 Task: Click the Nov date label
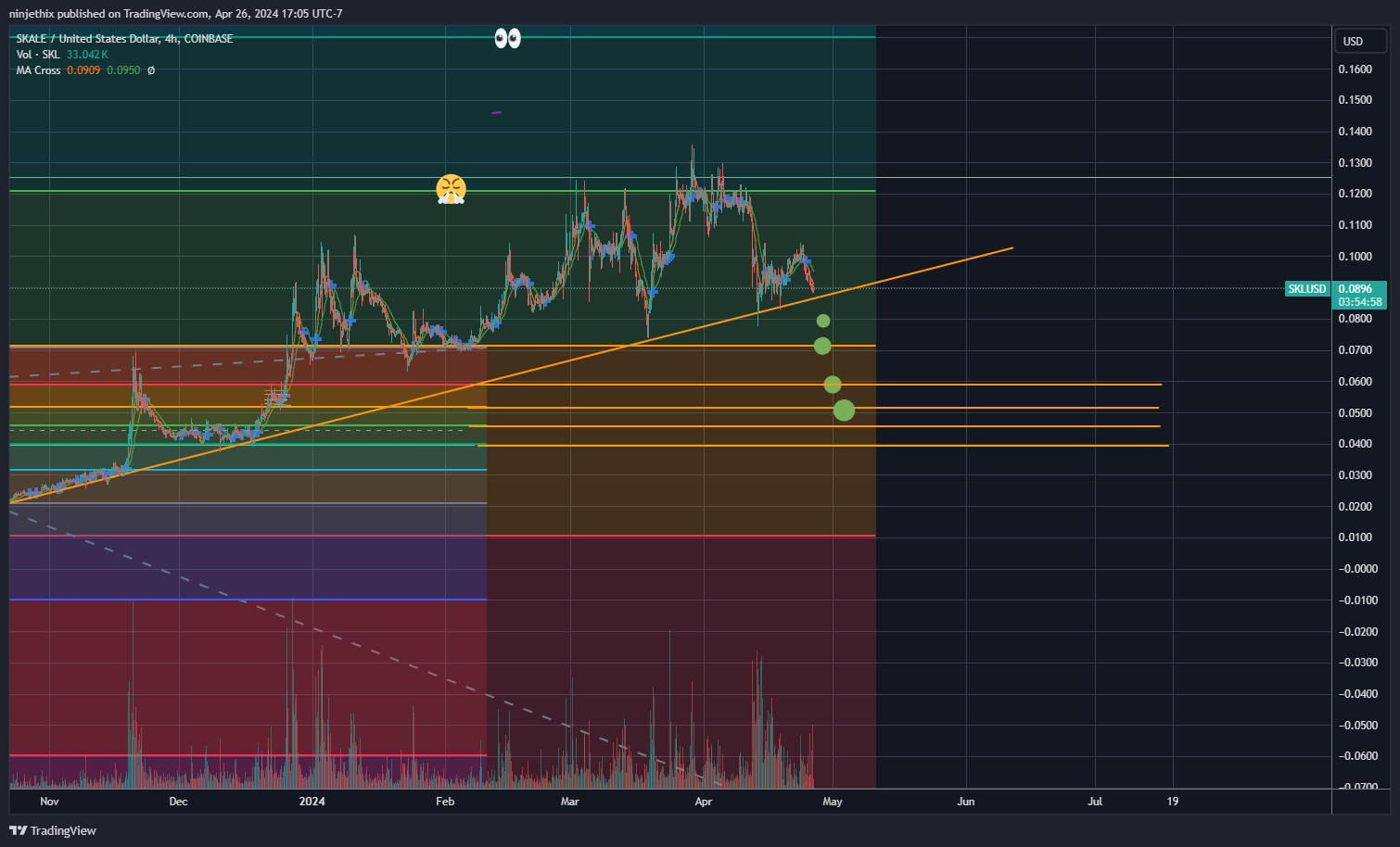[49, 802]
